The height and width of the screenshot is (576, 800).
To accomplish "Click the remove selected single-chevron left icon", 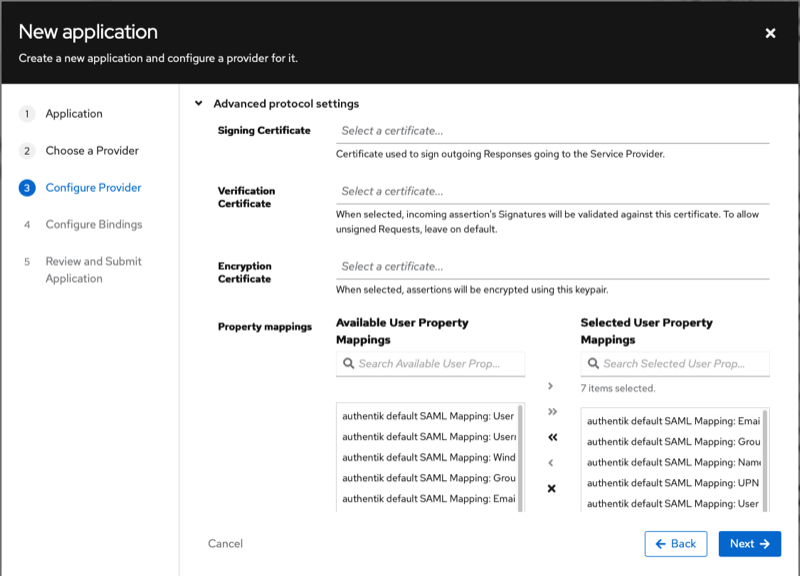I will tap(551, 463).
